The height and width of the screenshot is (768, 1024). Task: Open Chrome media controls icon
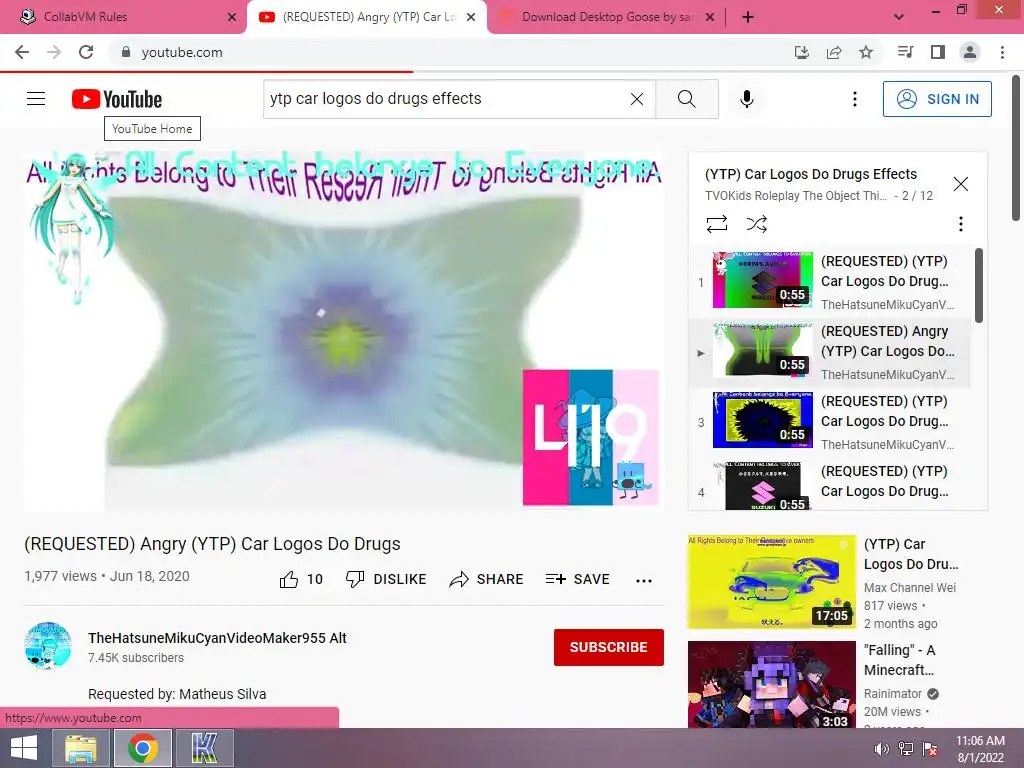tap(906, 52)
